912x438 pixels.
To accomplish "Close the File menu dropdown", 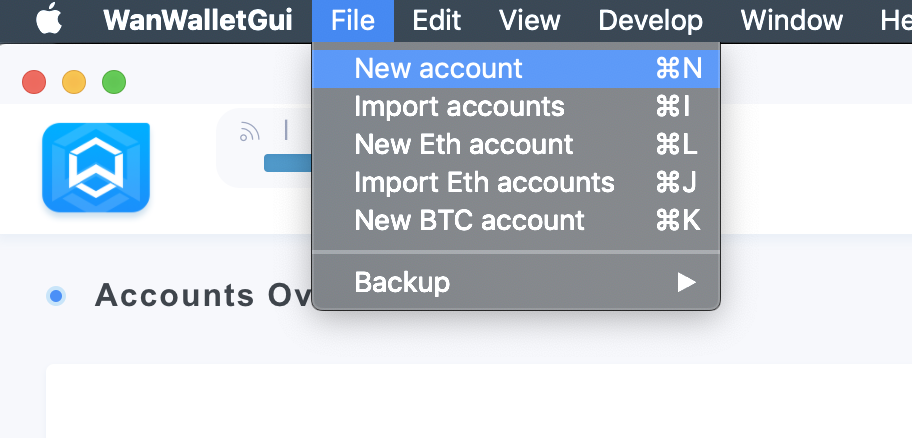I will [x=353, y=21].
